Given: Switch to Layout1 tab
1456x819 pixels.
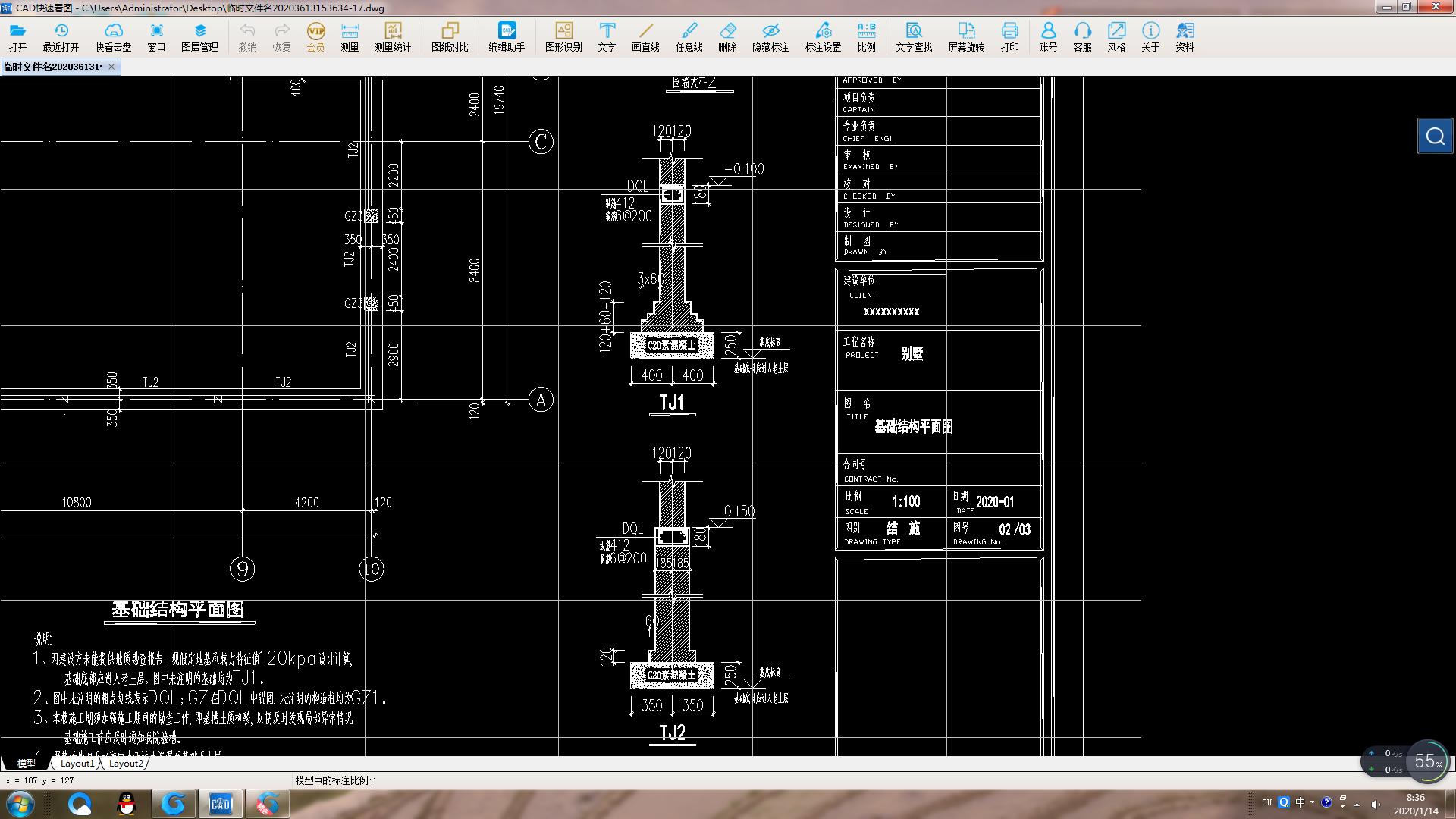Looking at the screenshot, I should (77, 764).
